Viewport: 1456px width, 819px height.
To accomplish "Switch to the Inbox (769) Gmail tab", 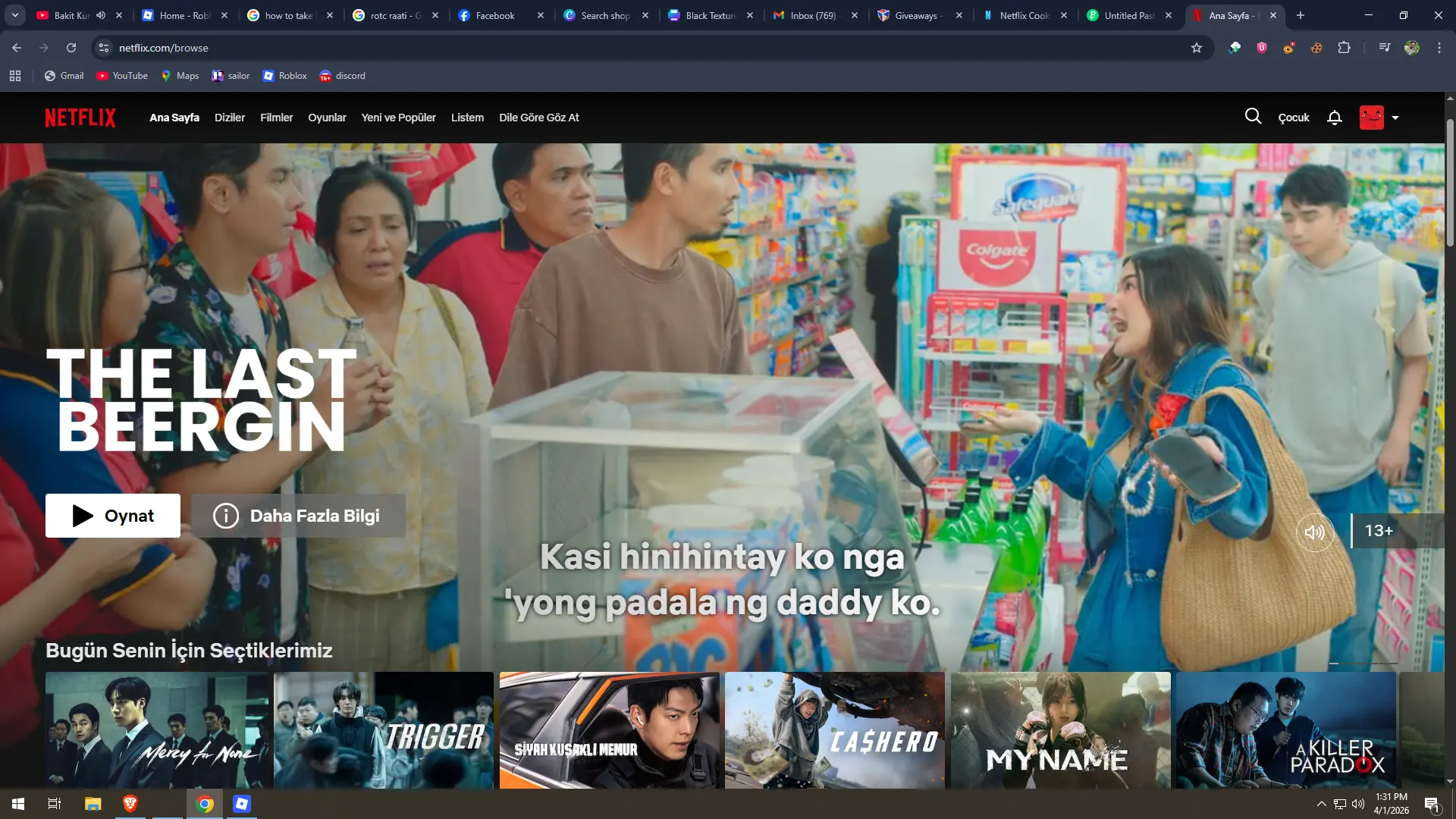I will coord(816,15).
